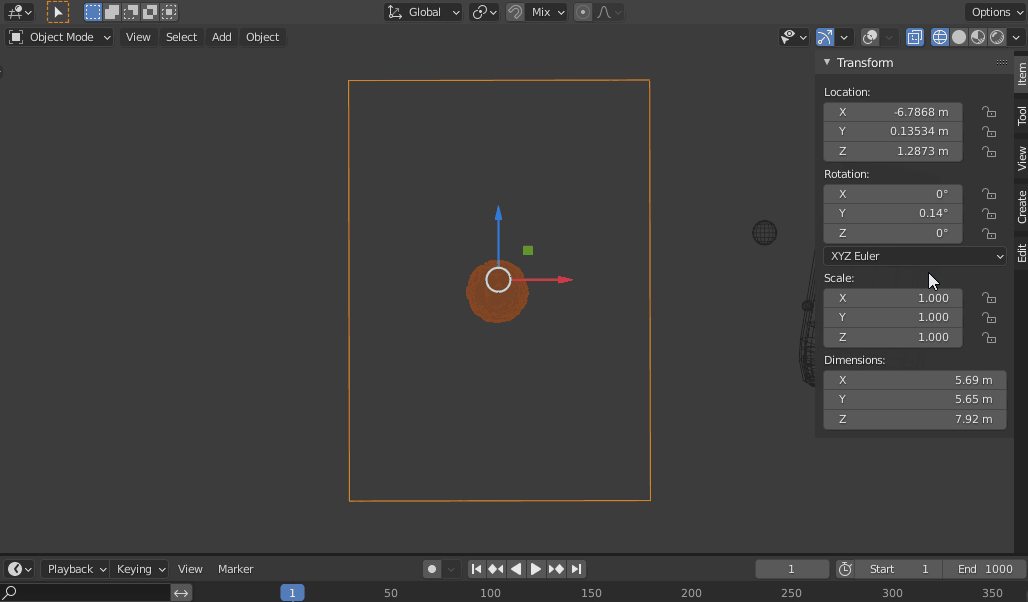Select the Tweak/Select tool in the toolbar

point(57,12)
